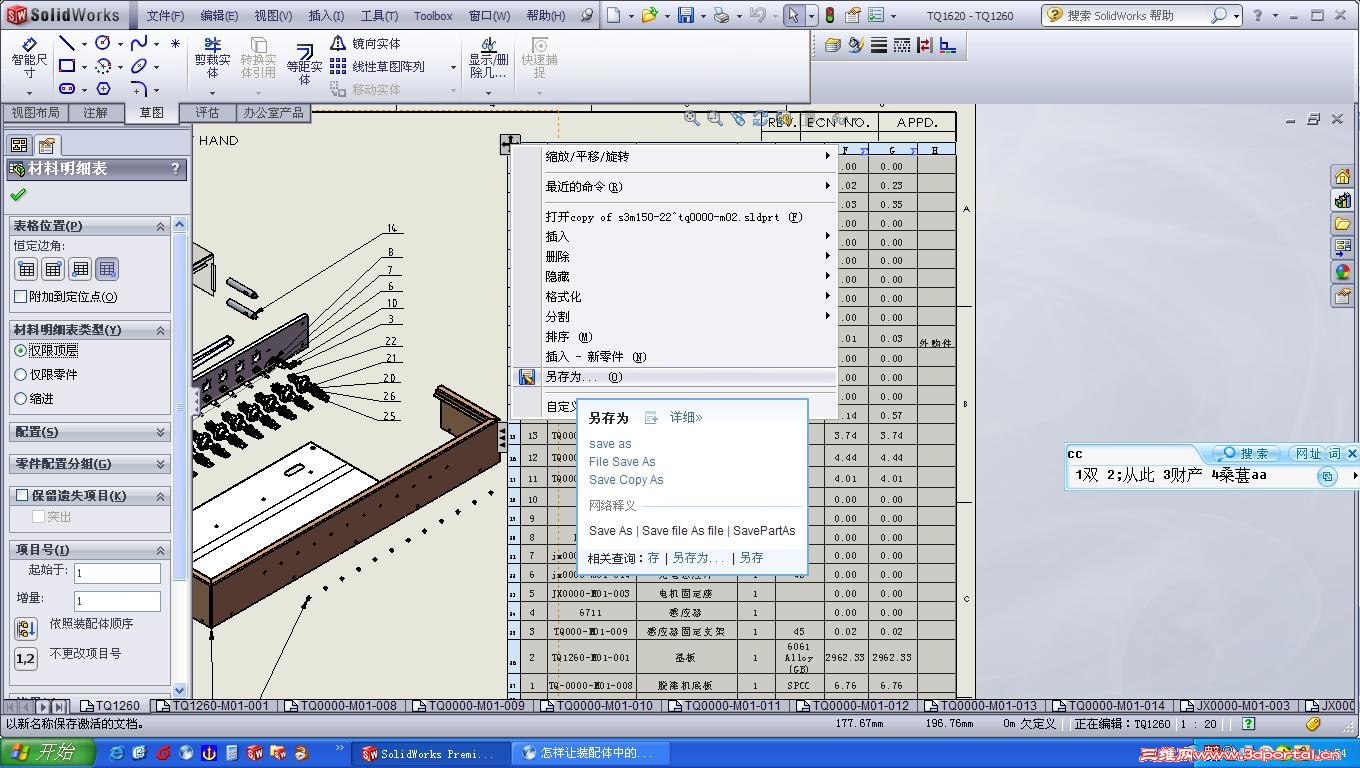This screenshot has width=1360, height=768.
Task: Select 缩进 radio button
Action: (x=20, y=399)
